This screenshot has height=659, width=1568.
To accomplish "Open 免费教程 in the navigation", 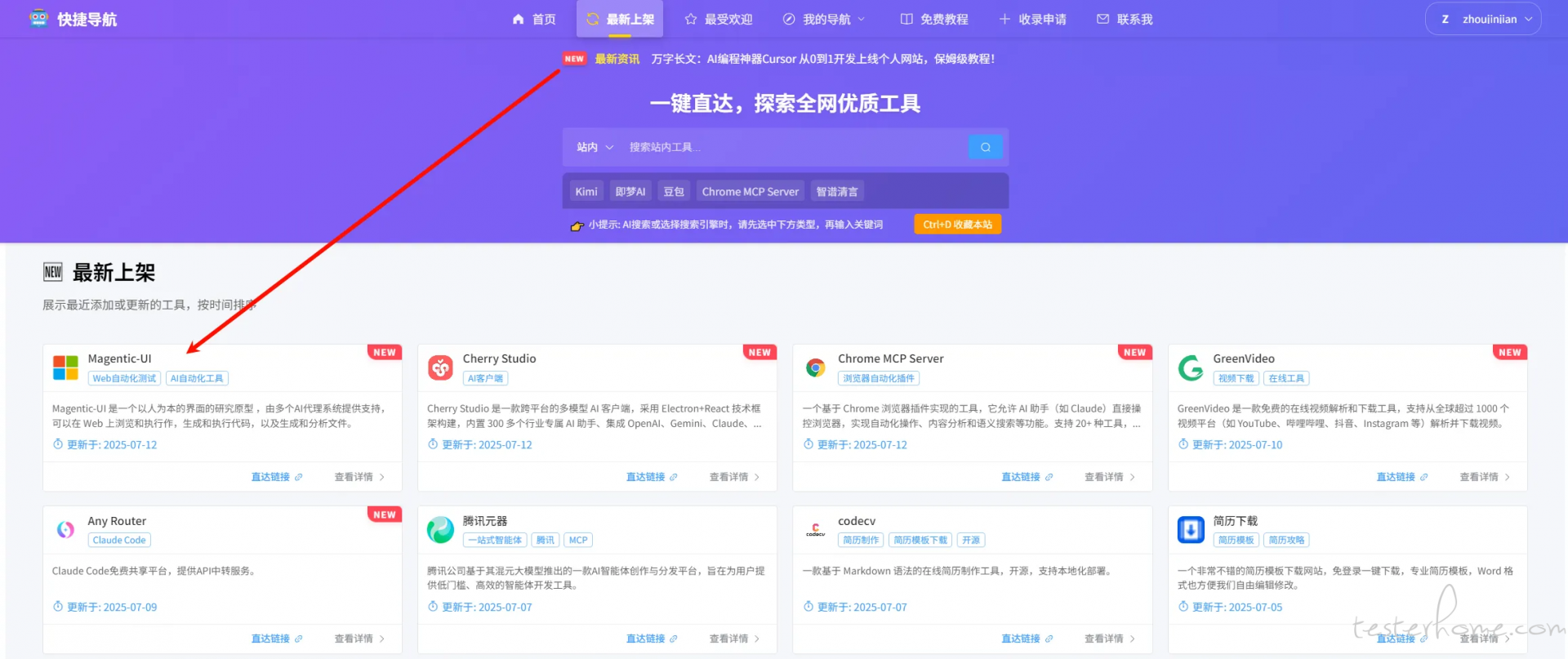I will 934,19.
